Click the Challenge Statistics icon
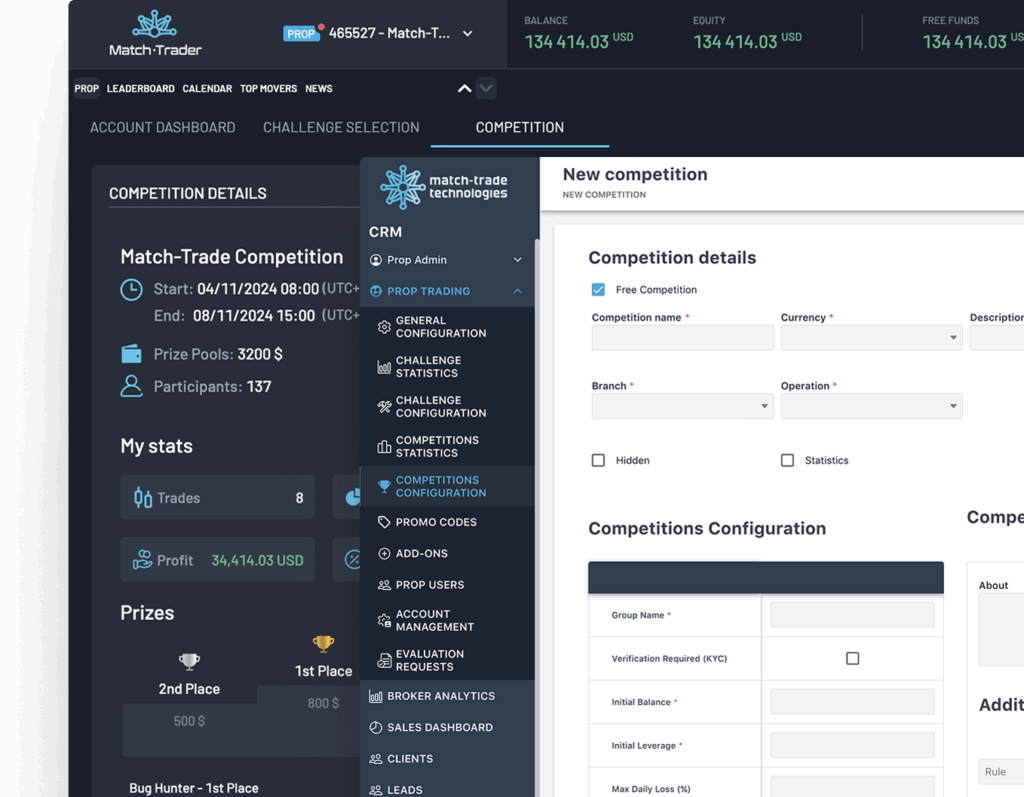 click(384, 366)
